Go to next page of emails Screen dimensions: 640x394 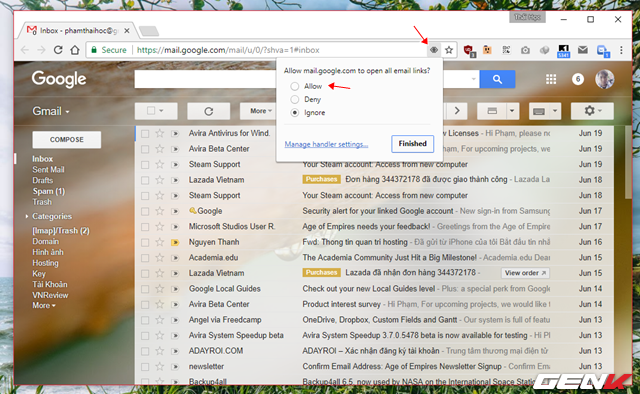click(x=457, y=111)
